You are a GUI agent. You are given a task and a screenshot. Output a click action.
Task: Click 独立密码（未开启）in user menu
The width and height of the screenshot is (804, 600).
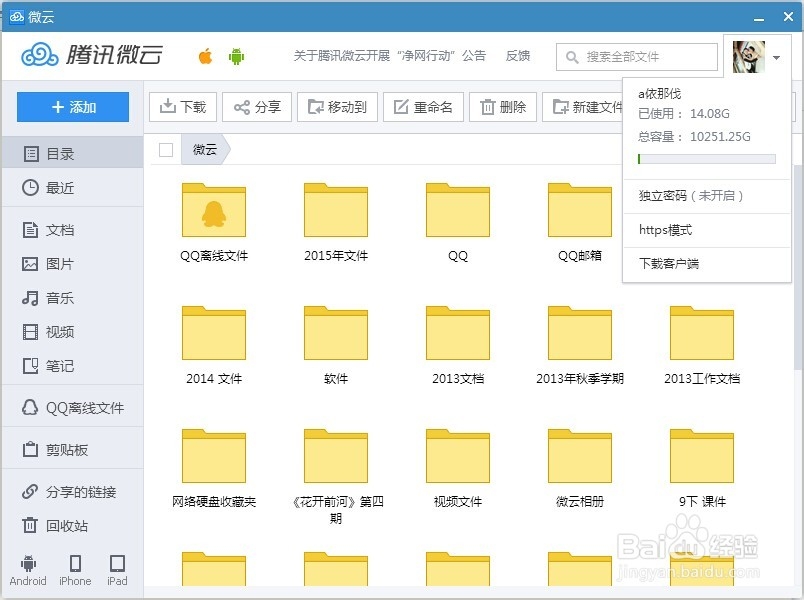707,196
